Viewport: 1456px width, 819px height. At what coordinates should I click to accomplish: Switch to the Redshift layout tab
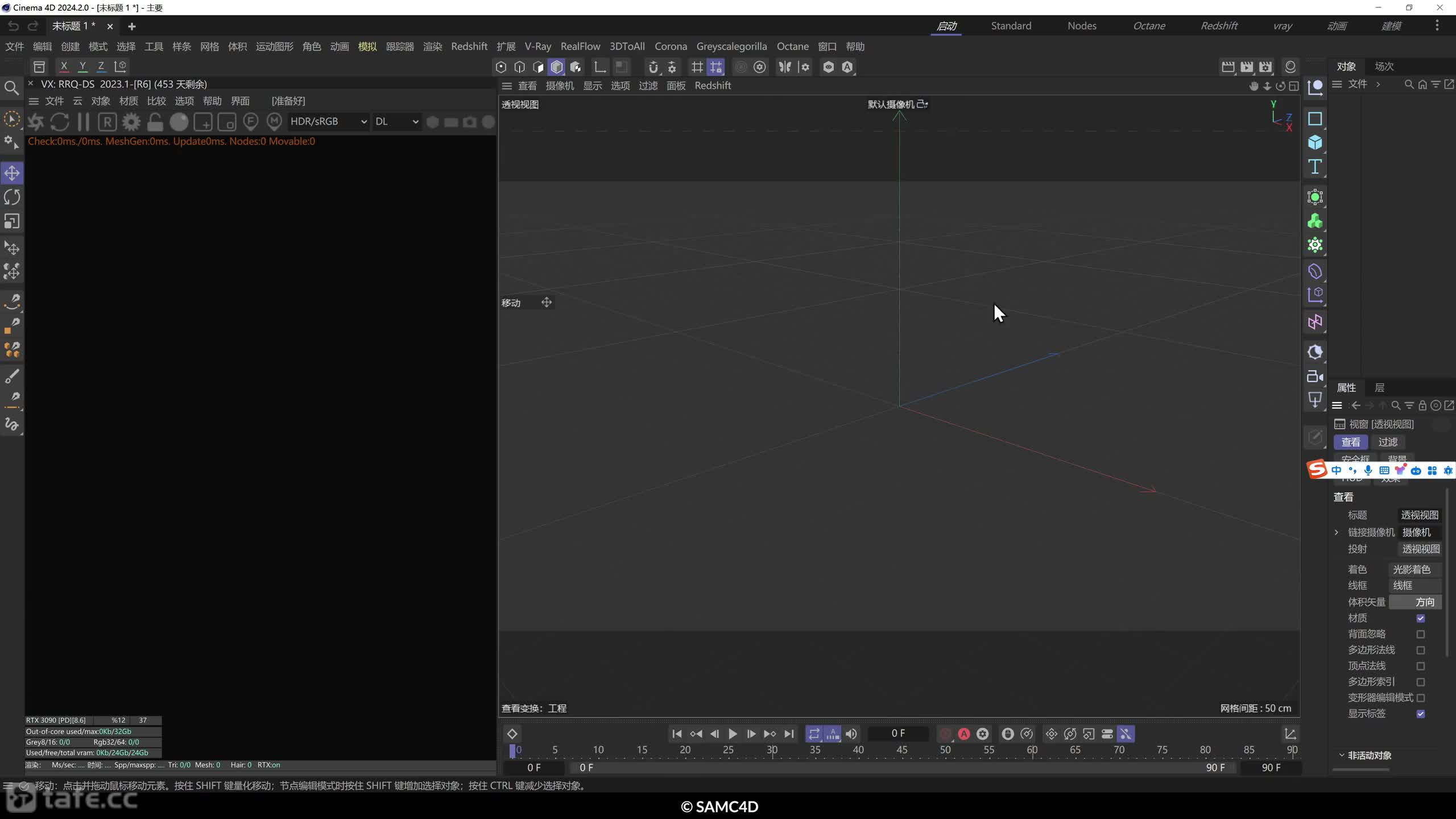click(x=1219, y=26)
